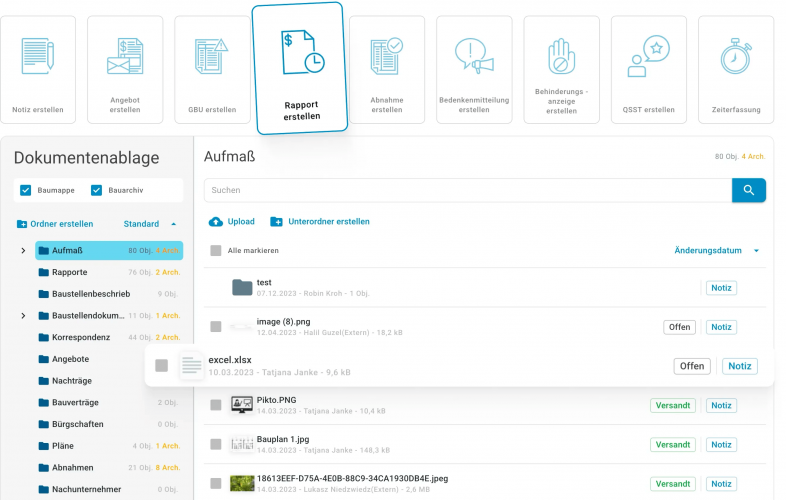Open the excel.xlsx file name
The width and height of the screenshot is (786, 500).
(230, 360)
